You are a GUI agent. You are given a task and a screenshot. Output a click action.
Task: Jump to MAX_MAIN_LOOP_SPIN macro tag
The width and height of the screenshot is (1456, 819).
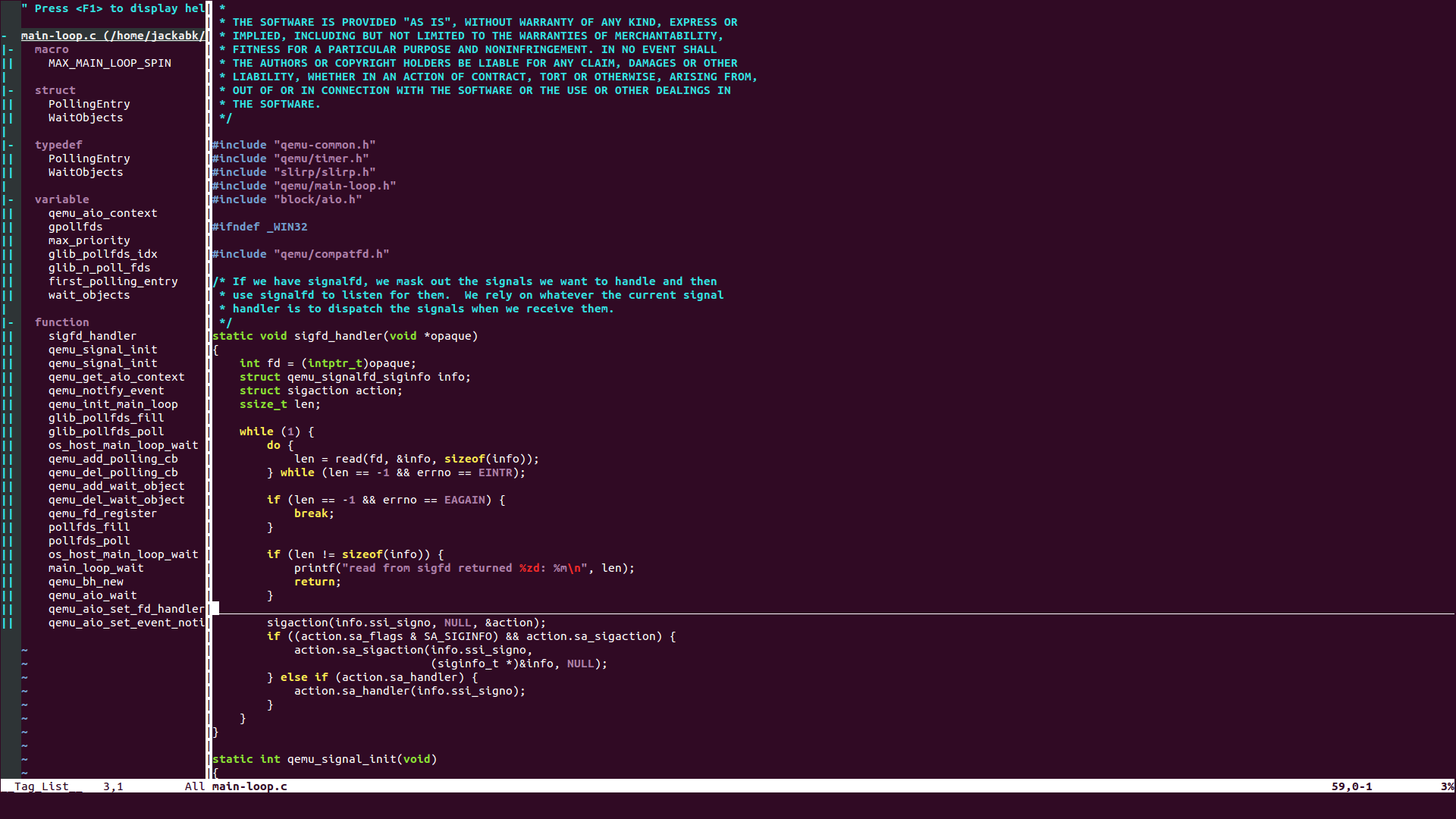pyautogui.click(x=109, y=63)
